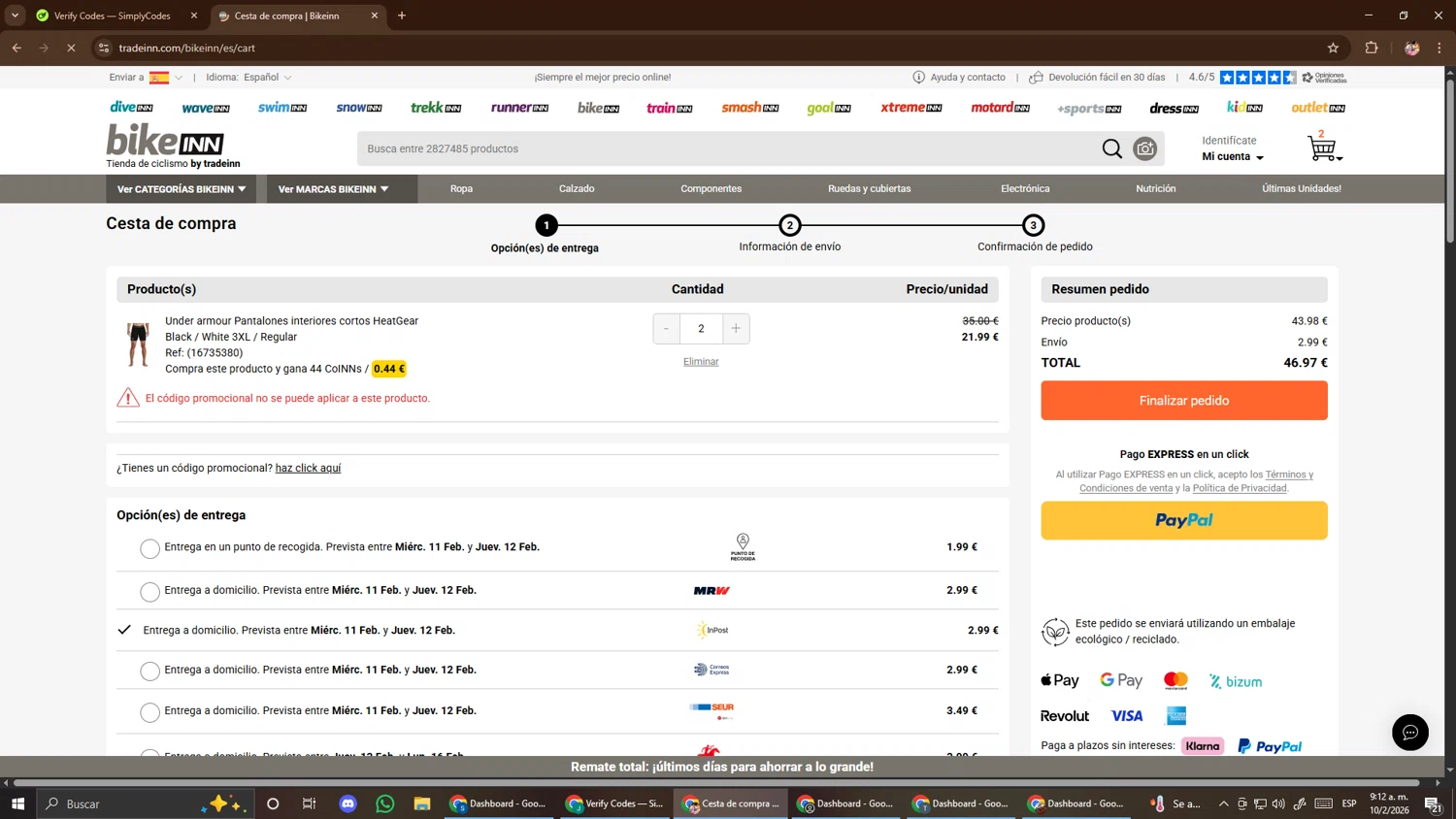Switch to Verify Codes SimplyCodes tab
Image resolution: width=1456 pixels, height=819 pixels.
pyautogui.click(x=115, y=16)
